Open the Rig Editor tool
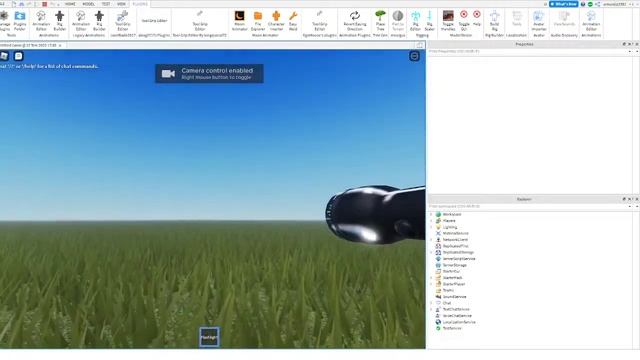This screenshot has height=360, width=640. [x=416, y=21]
